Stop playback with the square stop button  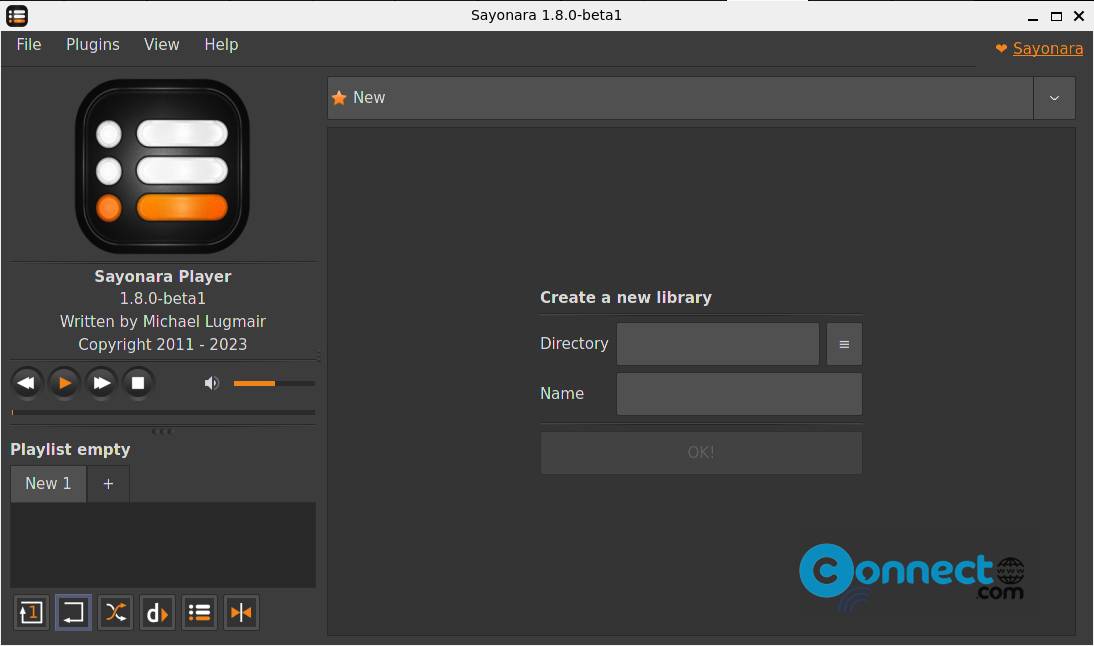138,383
